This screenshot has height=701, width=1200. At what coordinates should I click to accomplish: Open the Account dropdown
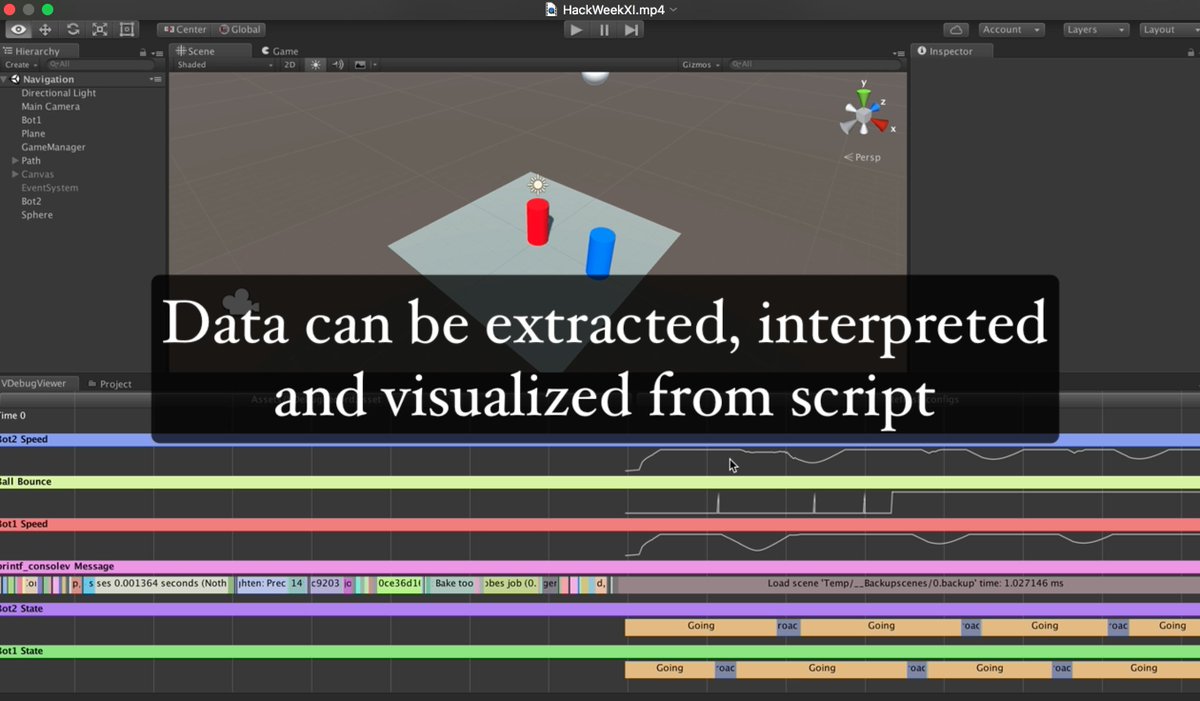tap(1010, 30)
